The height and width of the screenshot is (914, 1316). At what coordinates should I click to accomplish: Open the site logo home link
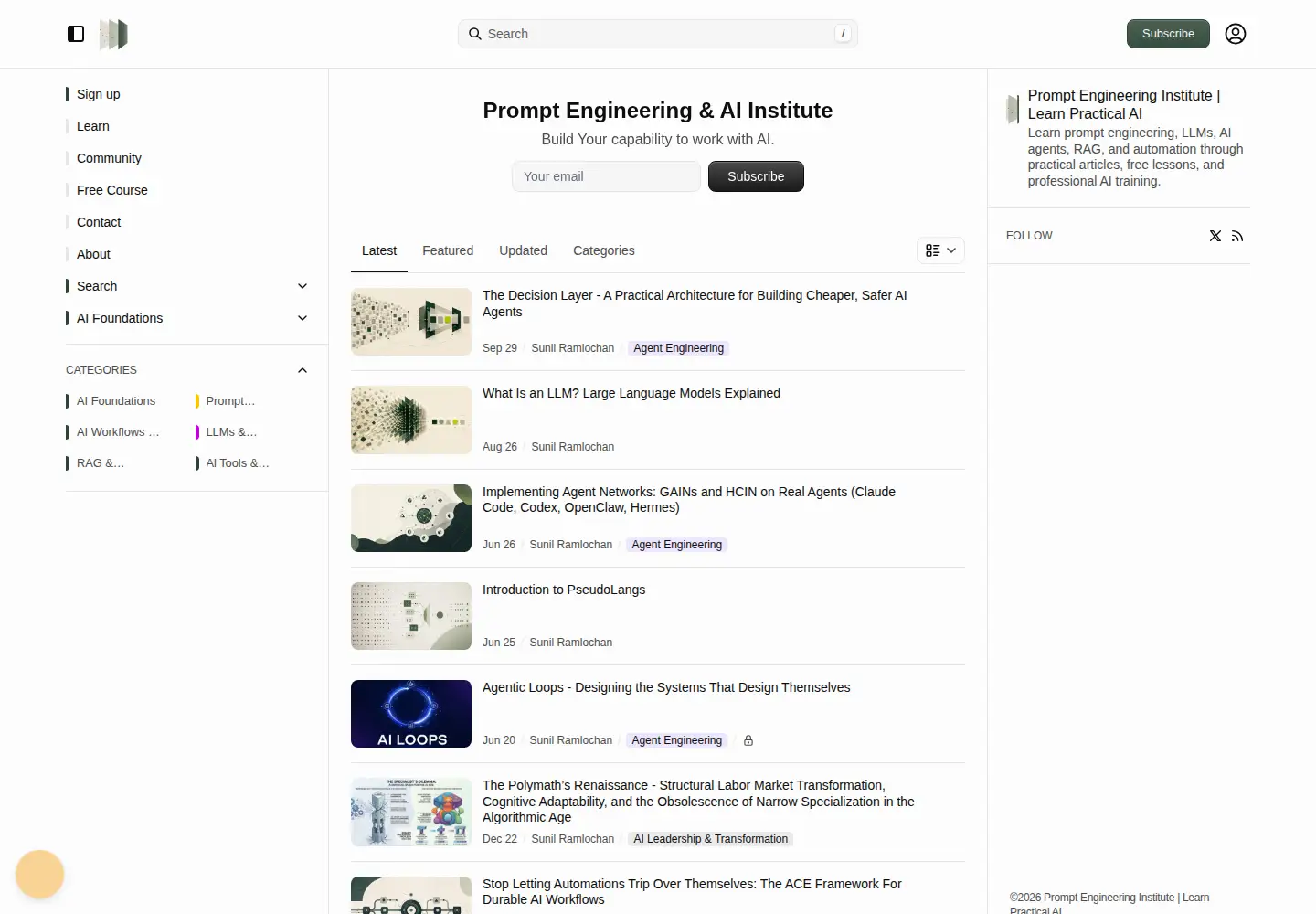pos(113,34)
